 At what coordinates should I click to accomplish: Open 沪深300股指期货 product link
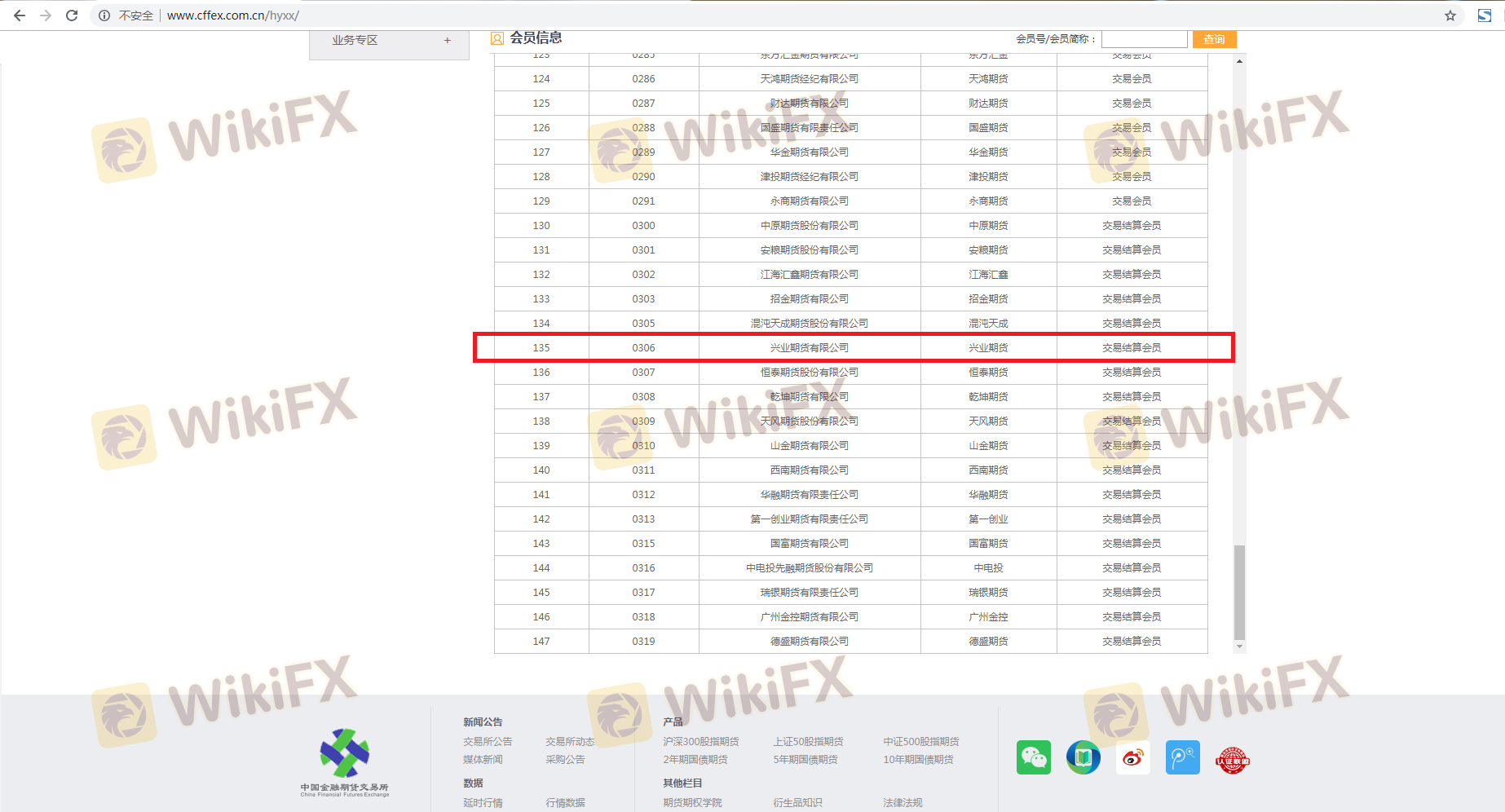tap(700, 741)
